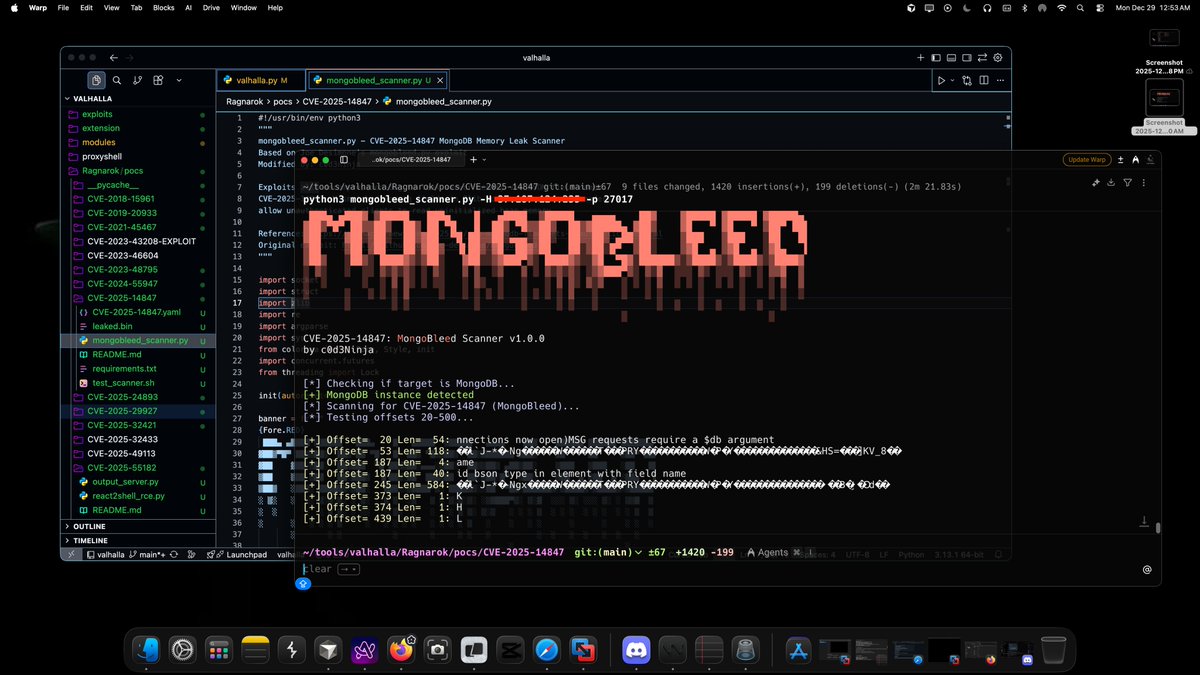Click the Update Warp button
Viewport: 1200px width, 675px height.
coord(1086,160)
